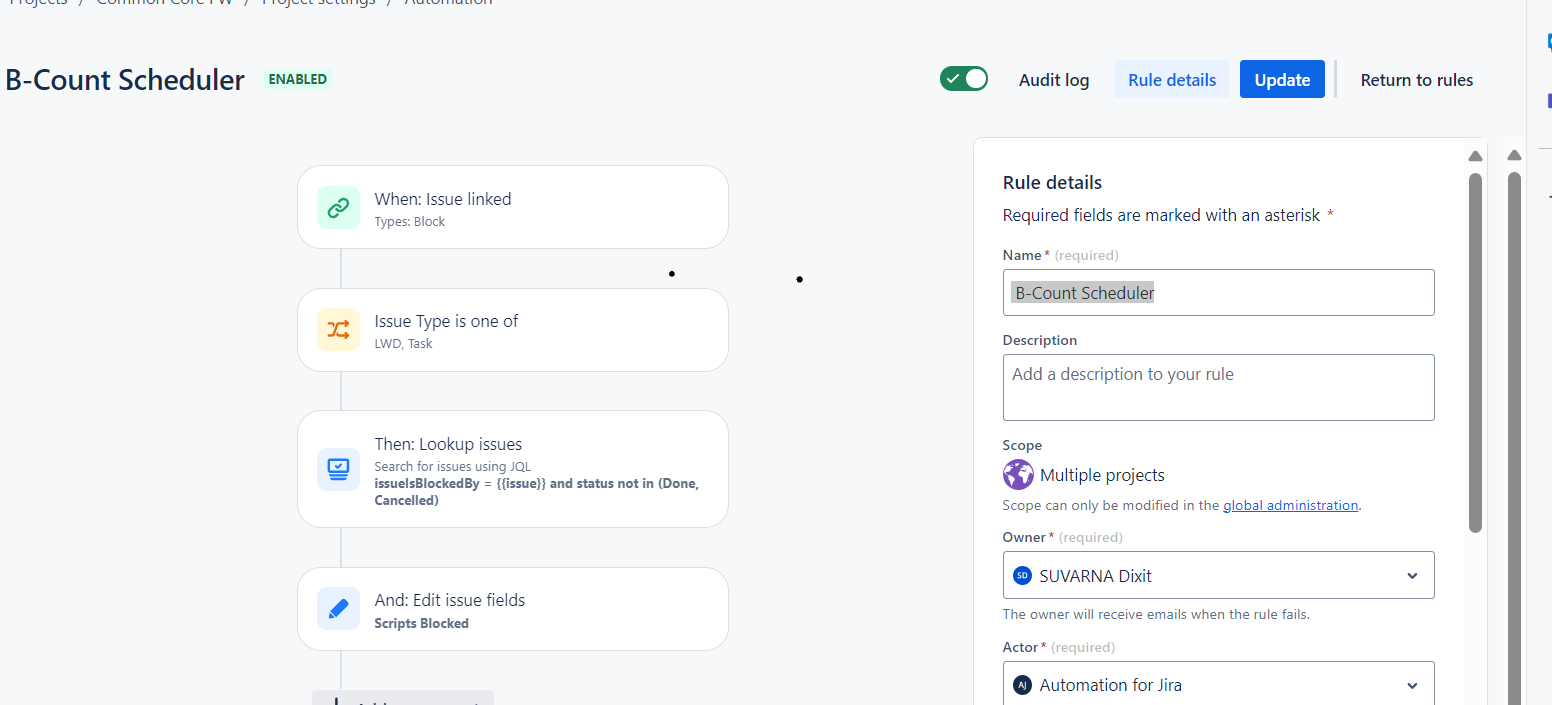Screen dimensions: 1552x705
Task: Click the purple globe Multiple projects icon
Action: point(1018,475)
